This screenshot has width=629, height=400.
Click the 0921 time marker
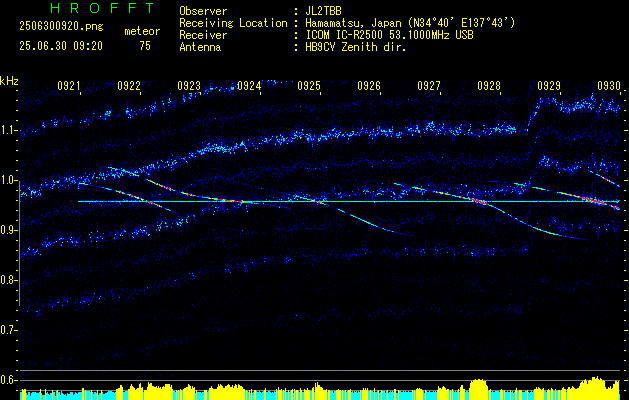[x=69, y=85]
